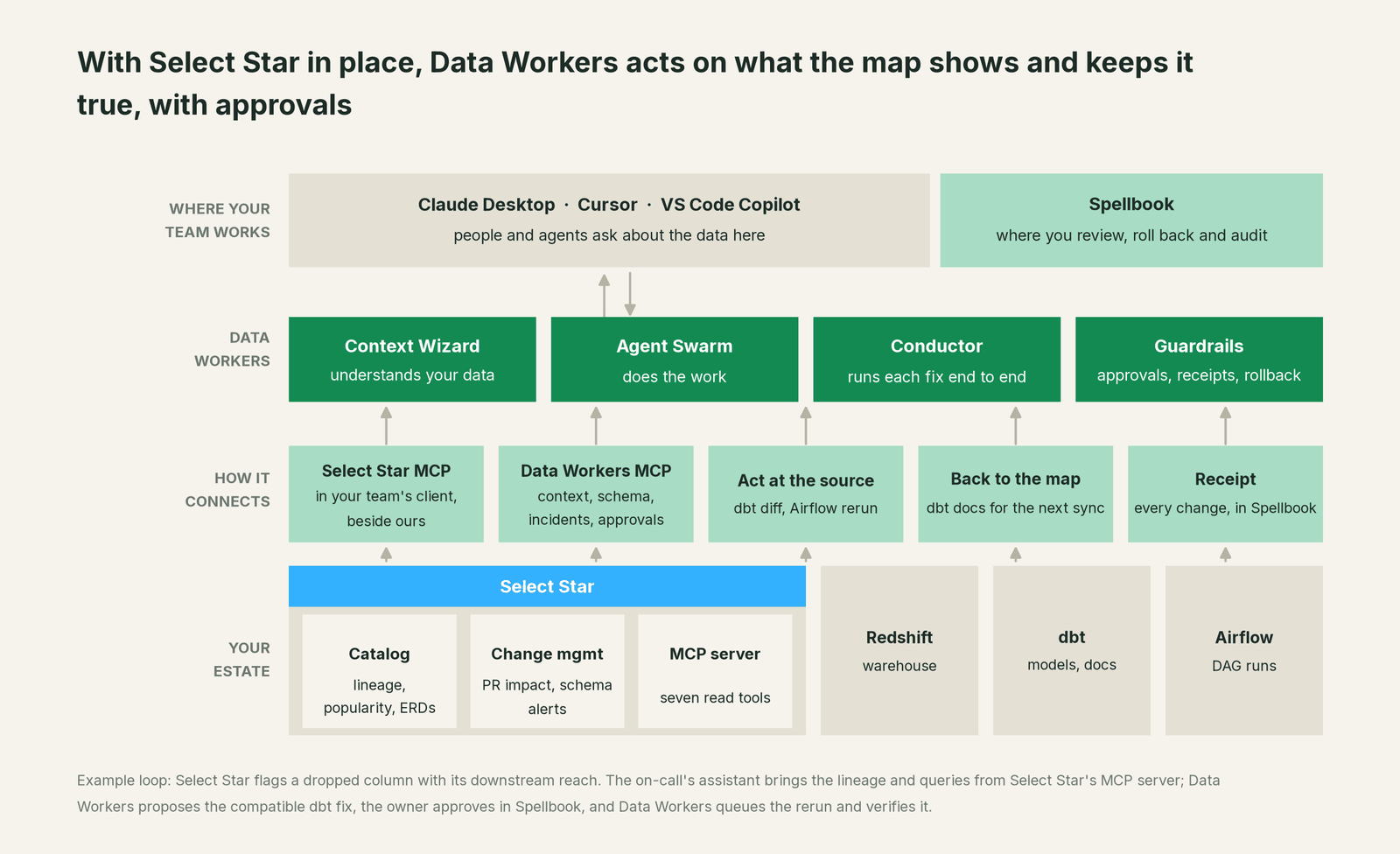Click the Change mgmt card
Screen dimensions: 1400x854
pyautogui.click(x=547, y=671)
